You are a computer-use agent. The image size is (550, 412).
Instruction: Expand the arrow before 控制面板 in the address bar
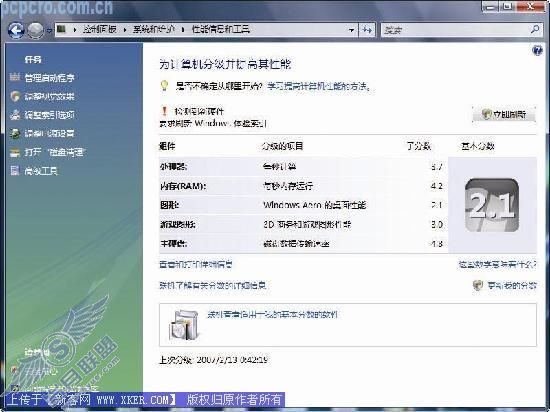(75, 29)
